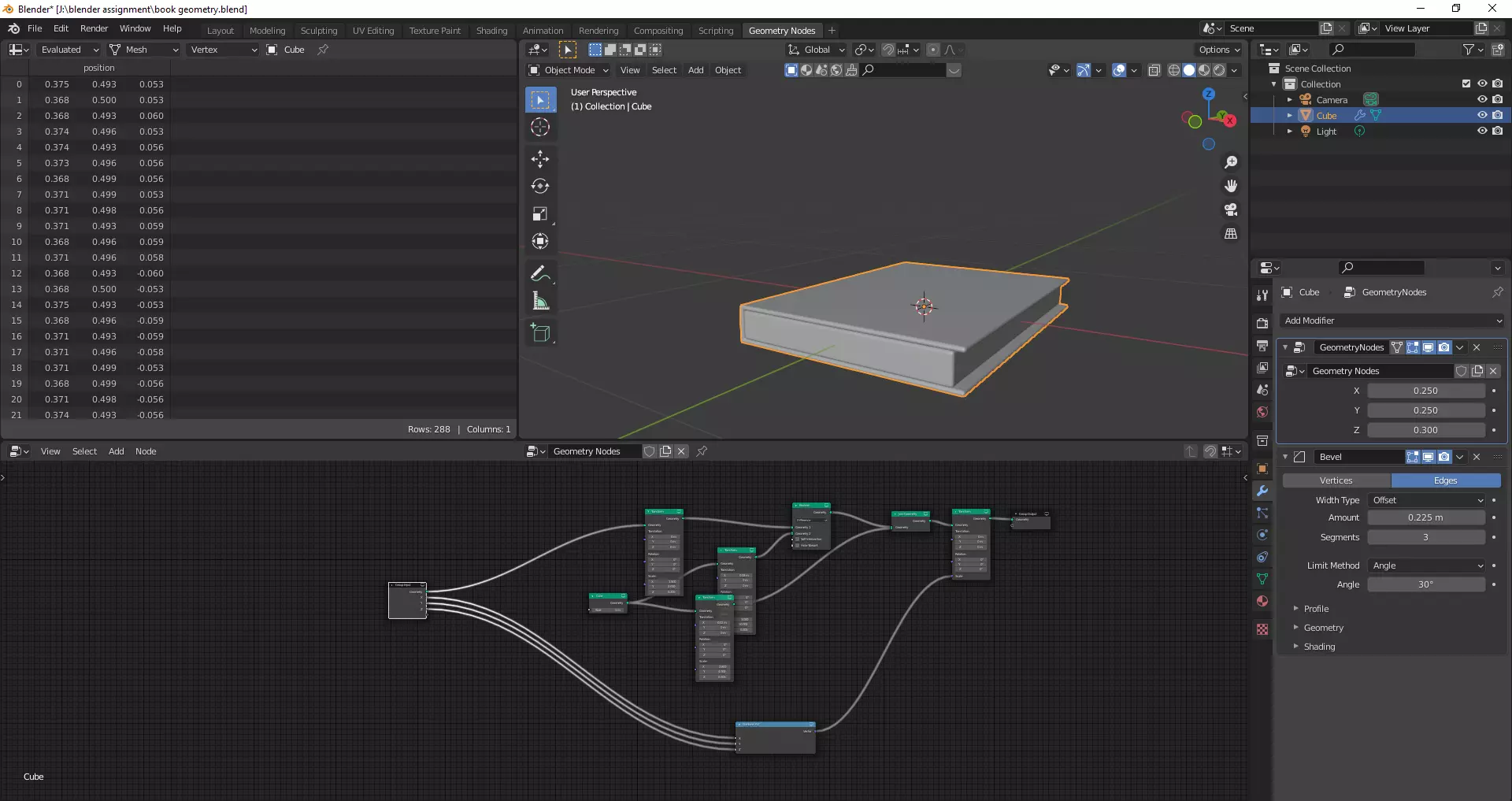Viewport: 1512px width, 801px height.
Task: Switch to the UV Editing workspace tab
Action: (x=373, y=31)
